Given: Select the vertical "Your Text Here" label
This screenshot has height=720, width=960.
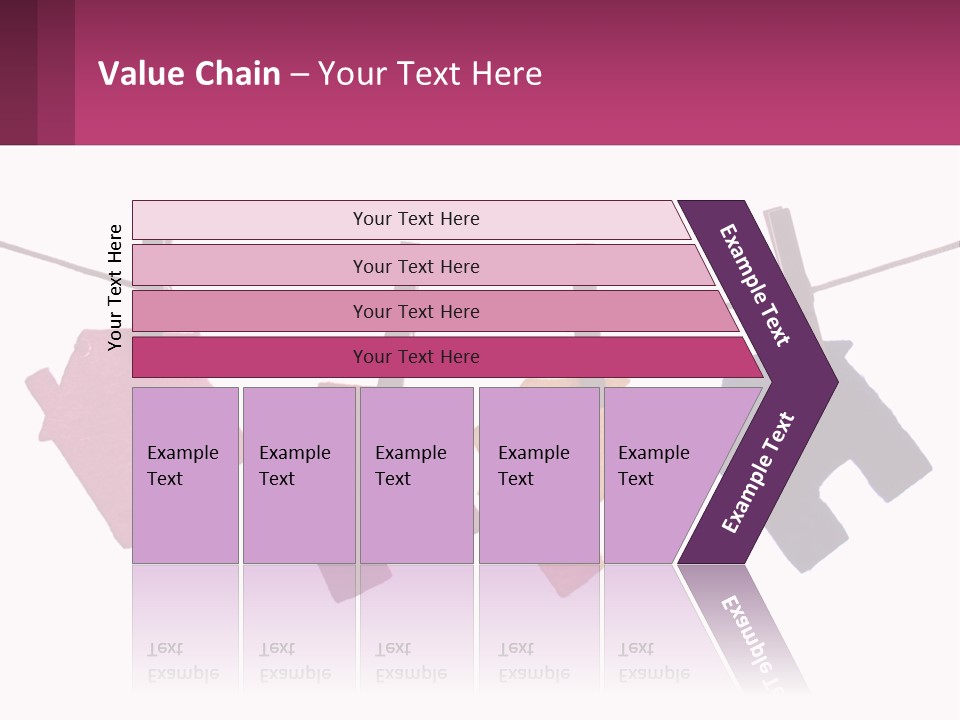Looking at the screenshot, I should [115, 287].
